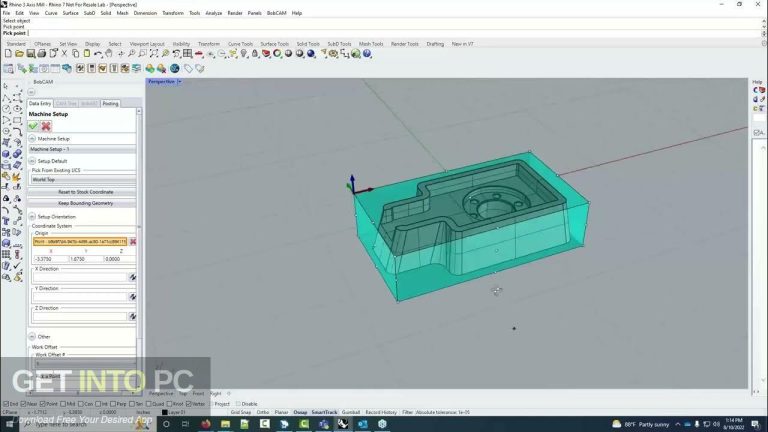Click the red X cancel icon
This screenshot has height=432, width=768.
(x=46, y=126)
